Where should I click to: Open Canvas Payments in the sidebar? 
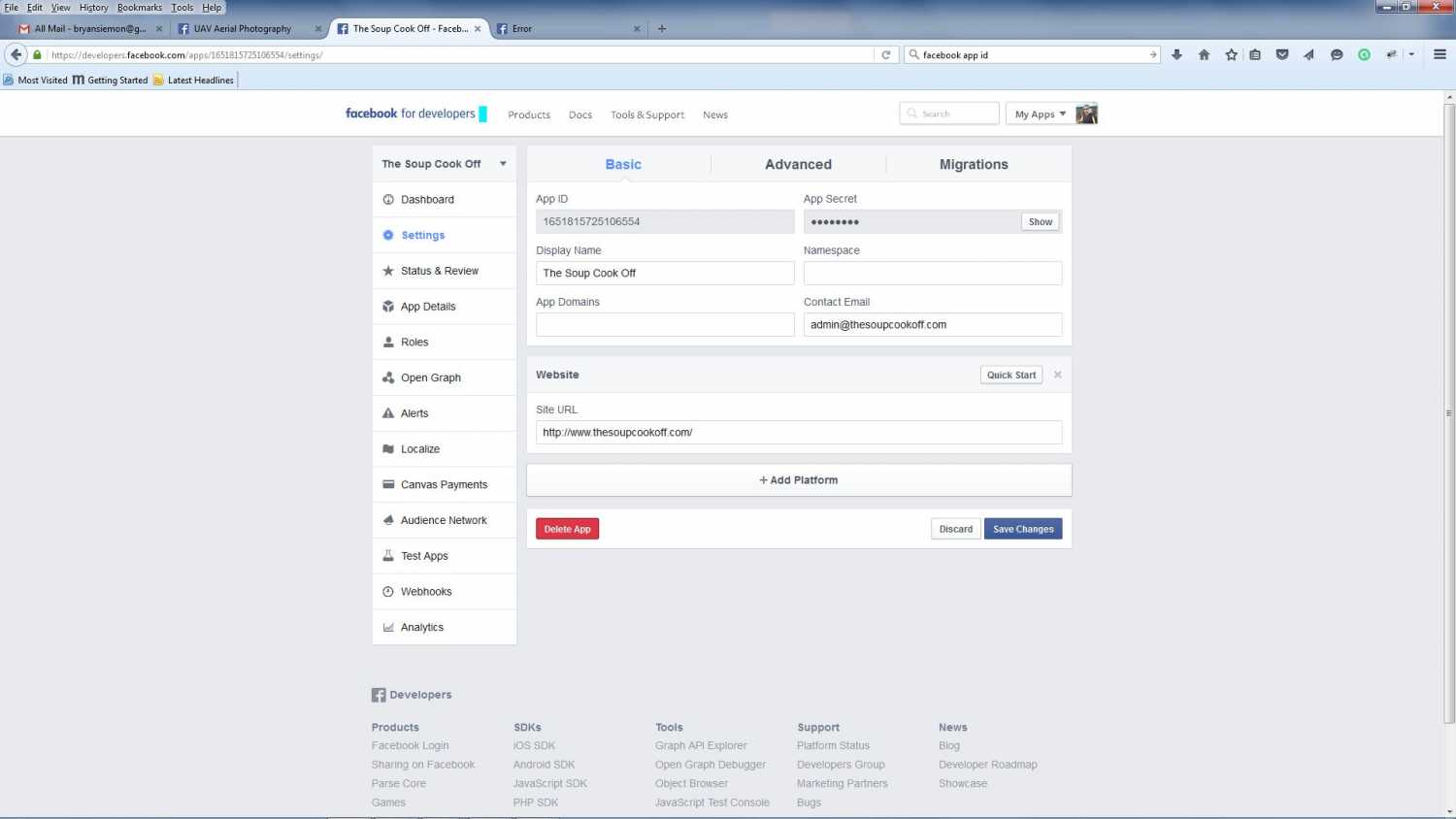[445, 484]
